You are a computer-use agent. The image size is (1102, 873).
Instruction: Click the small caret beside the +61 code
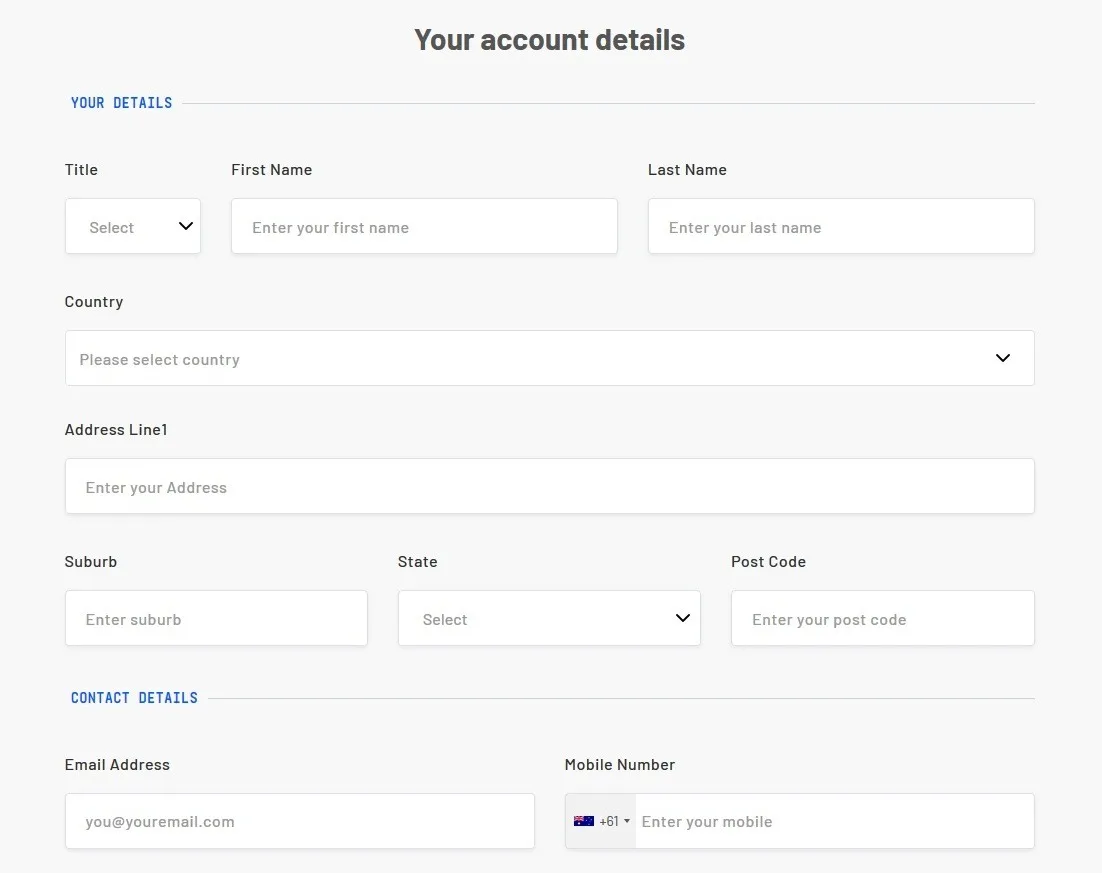[x=627, y=821]
